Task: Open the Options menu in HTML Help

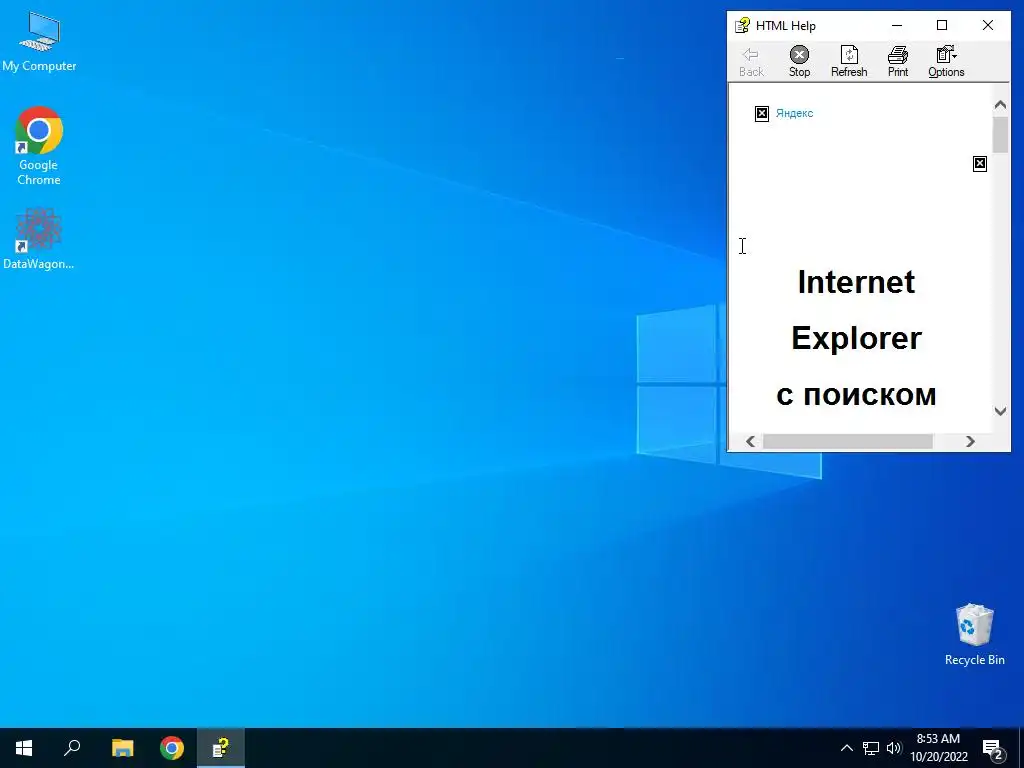Action: [946, 62]
